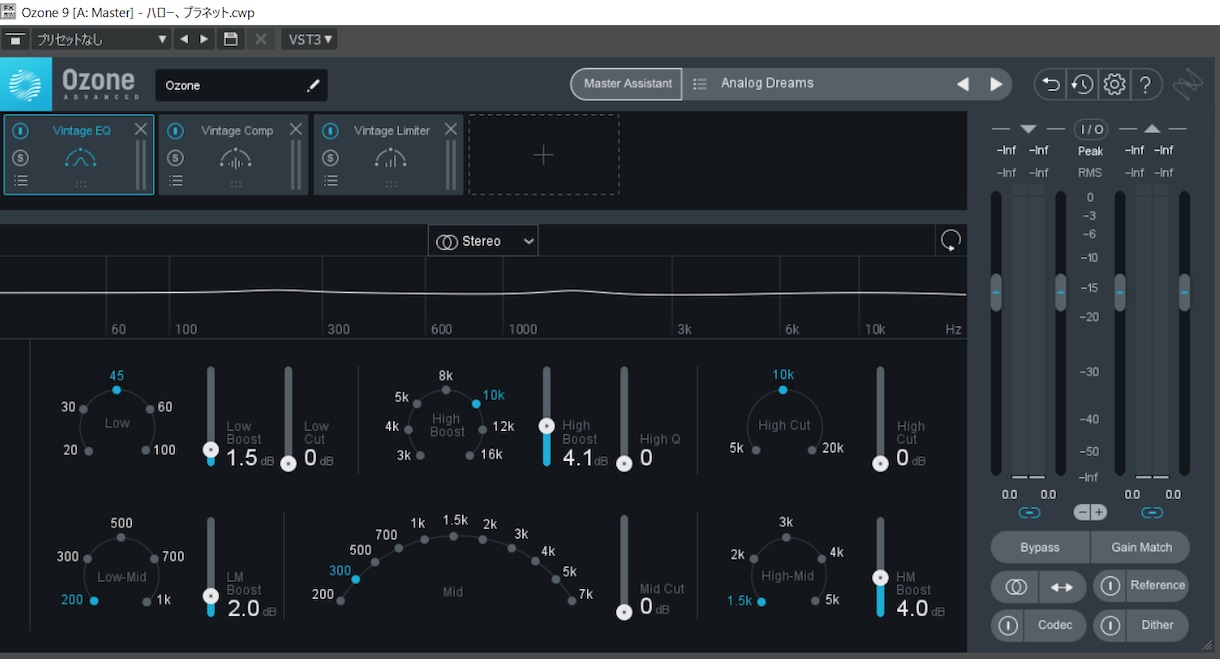Open the Reference panel
This screenshot has width=1220, height=659.
[1157, 586]
